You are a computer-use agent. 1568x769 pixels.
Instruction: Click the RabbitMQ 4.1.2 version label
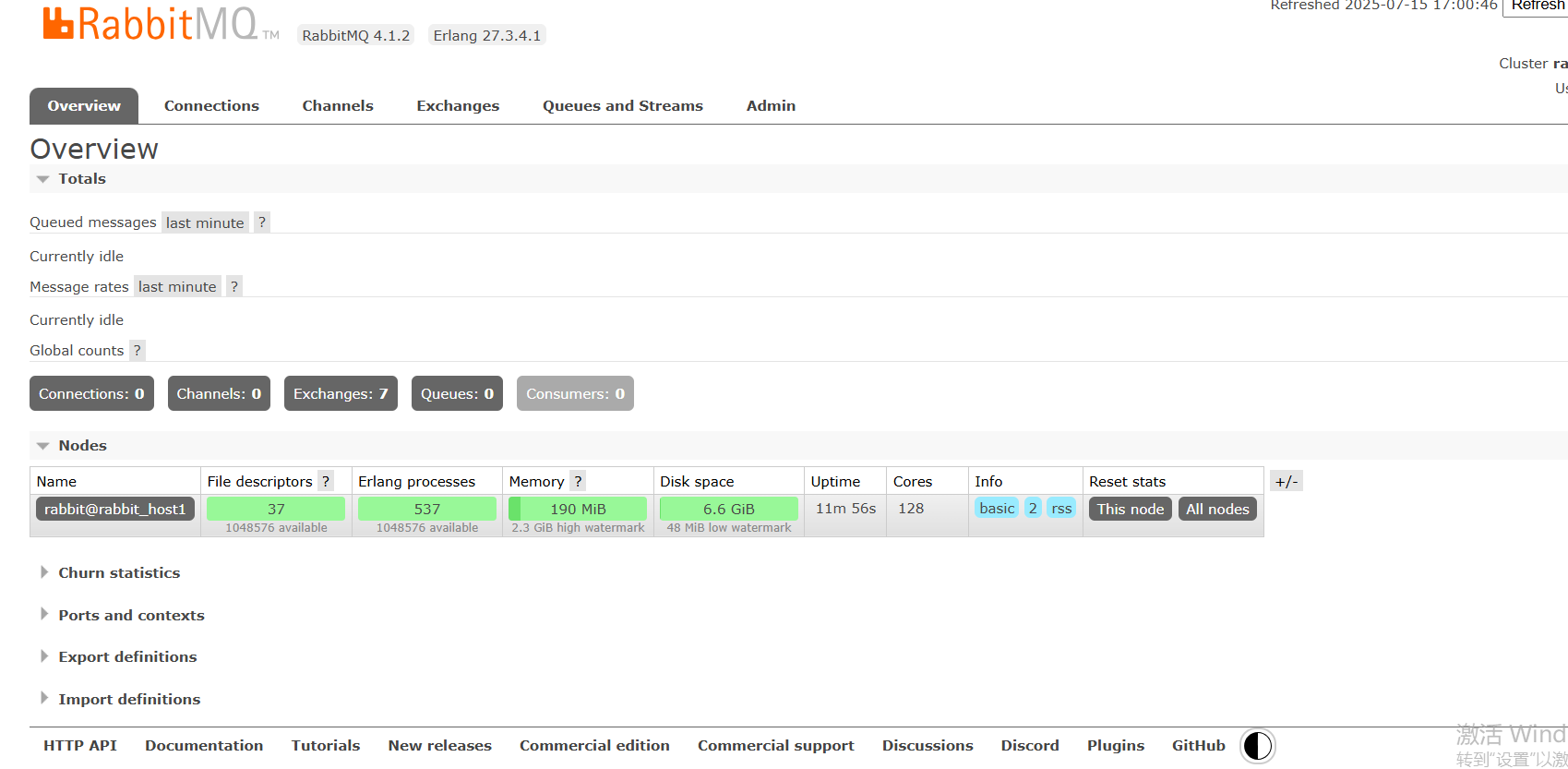356,36
